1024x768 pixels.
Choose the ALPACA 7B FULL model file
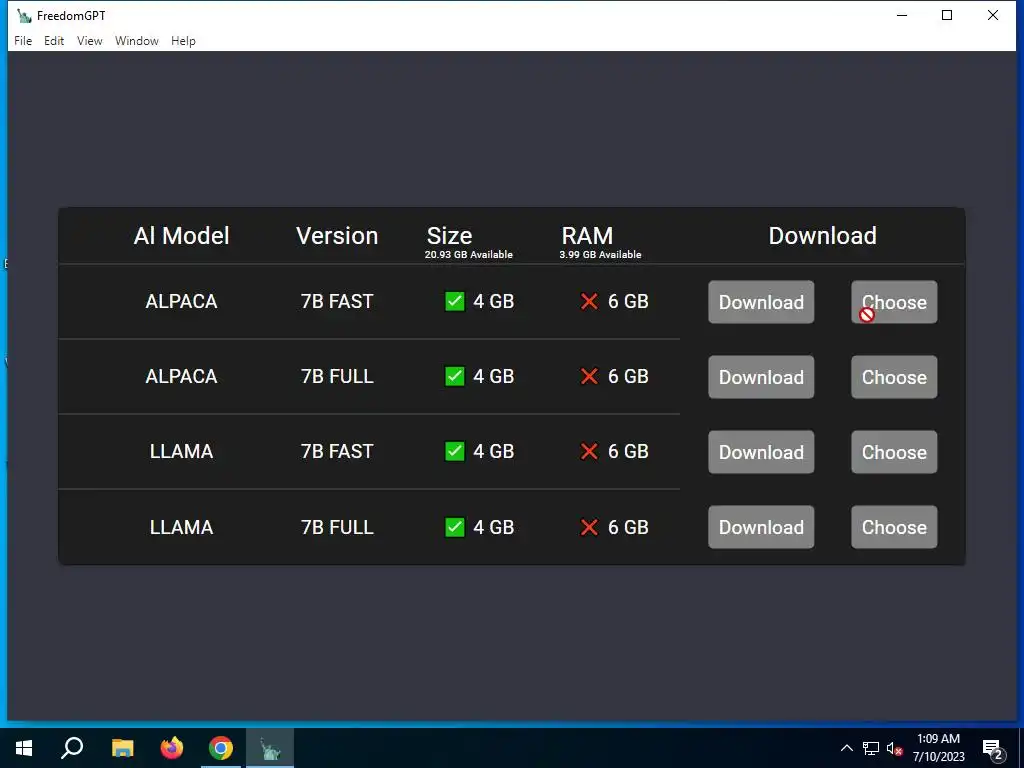tap(894, 377)
